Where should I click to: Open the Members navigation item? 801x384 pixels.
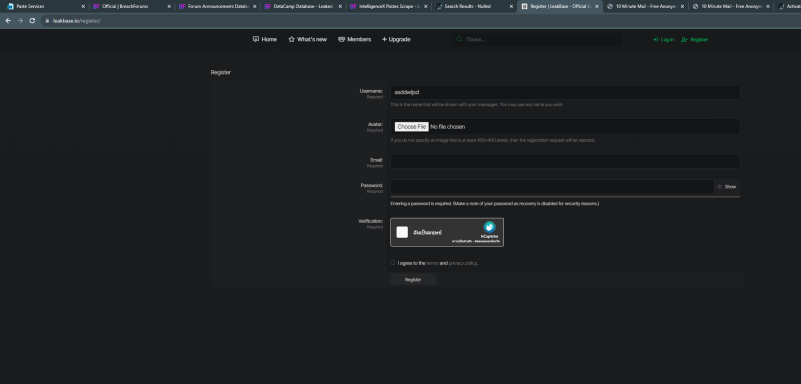point(355,39)
